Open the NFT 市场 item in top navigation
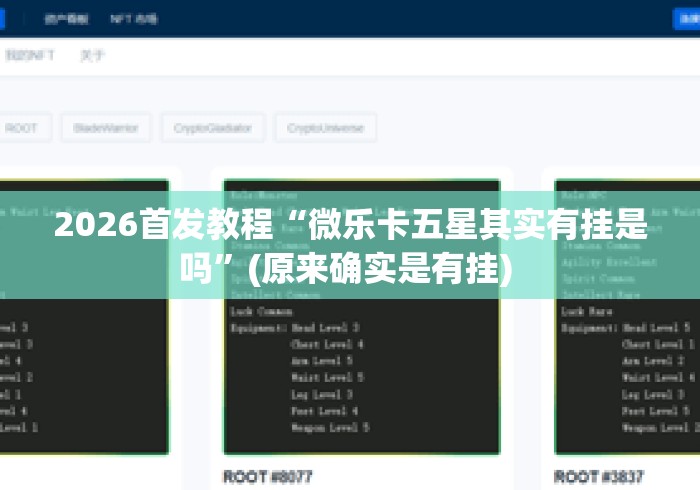 pos(134,19)
